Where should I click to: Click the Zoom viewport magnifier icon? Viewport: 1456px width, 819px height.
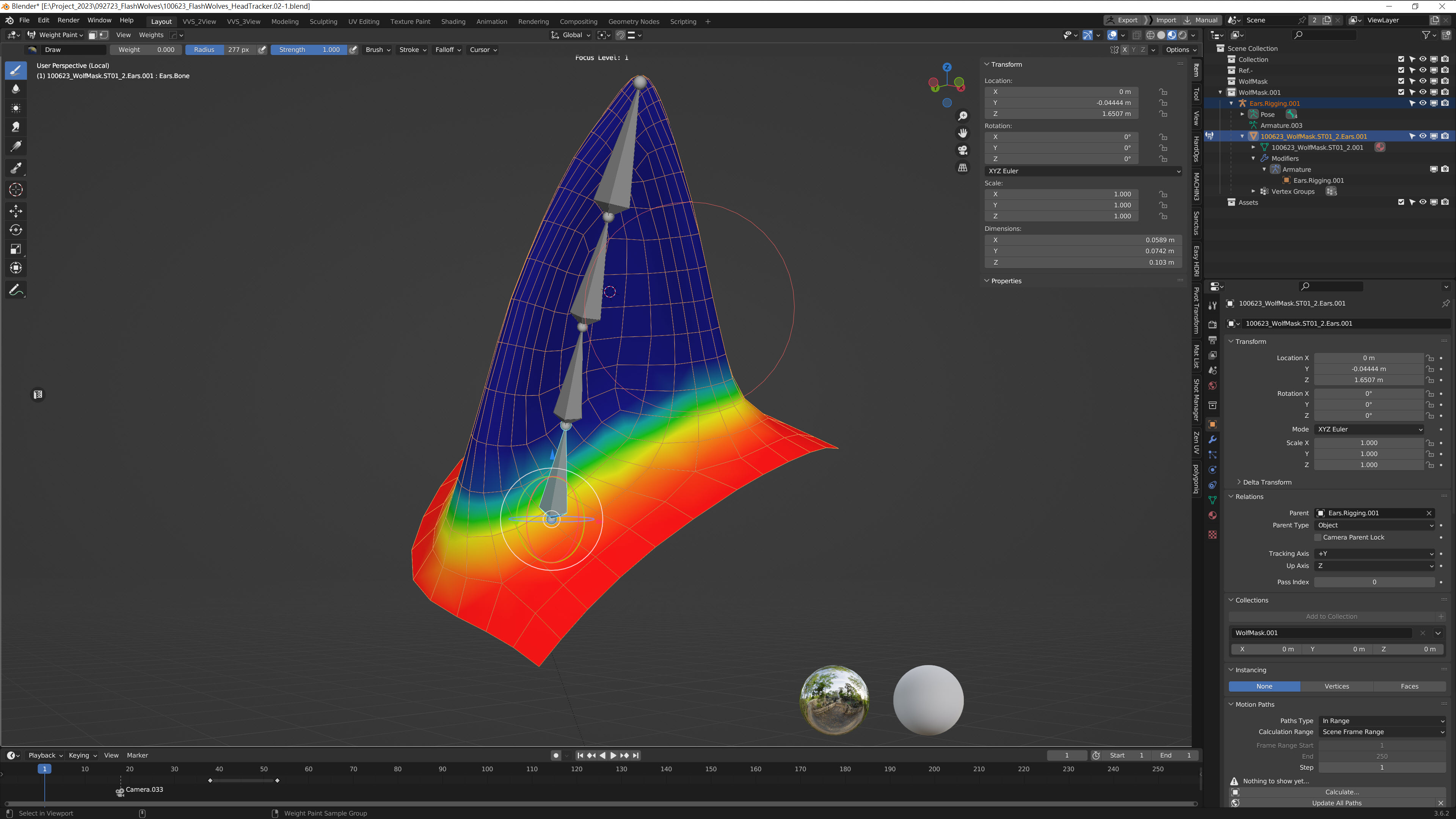point(963,116)
